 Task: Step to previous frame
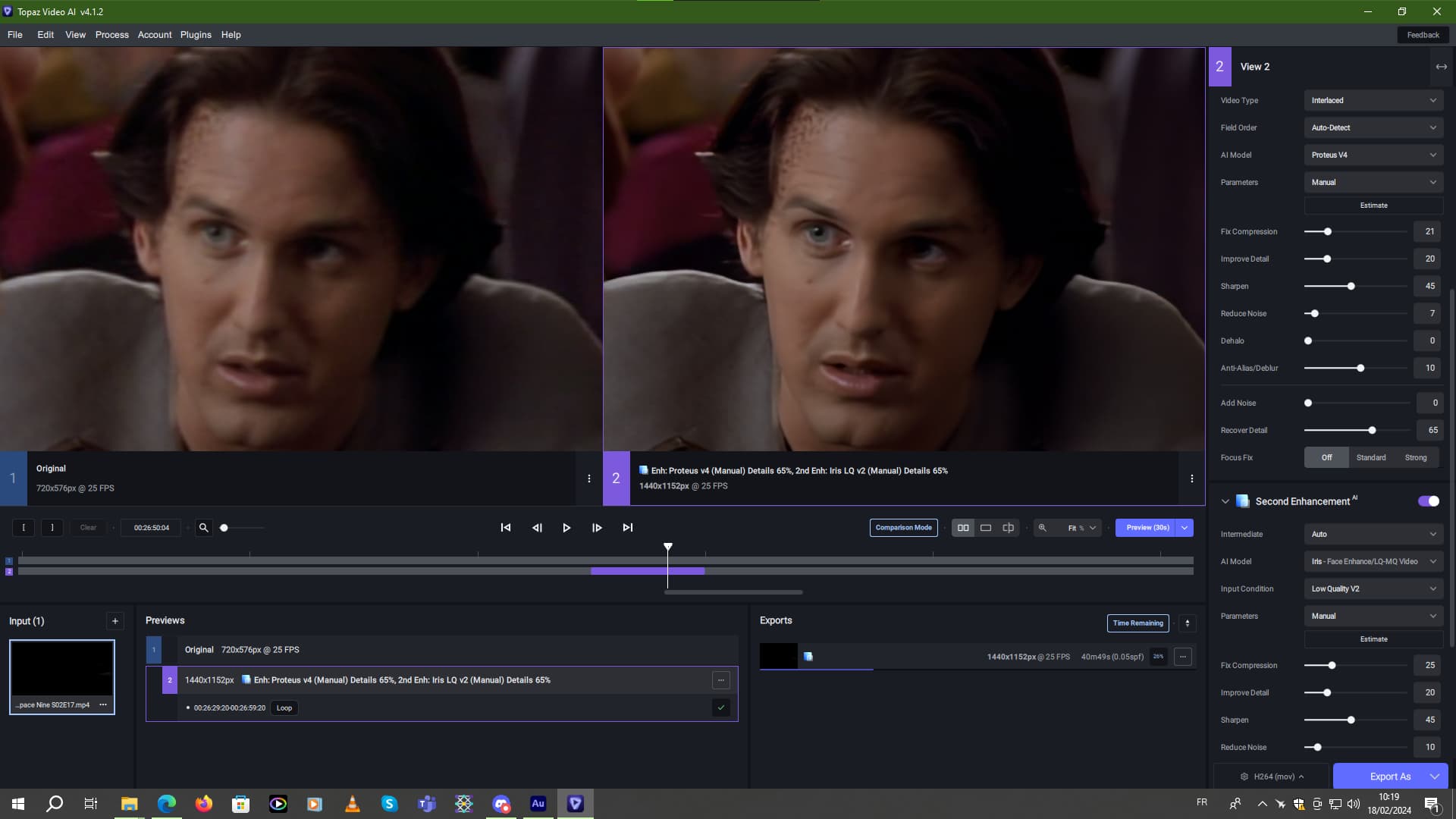click(x=537, y=528)
